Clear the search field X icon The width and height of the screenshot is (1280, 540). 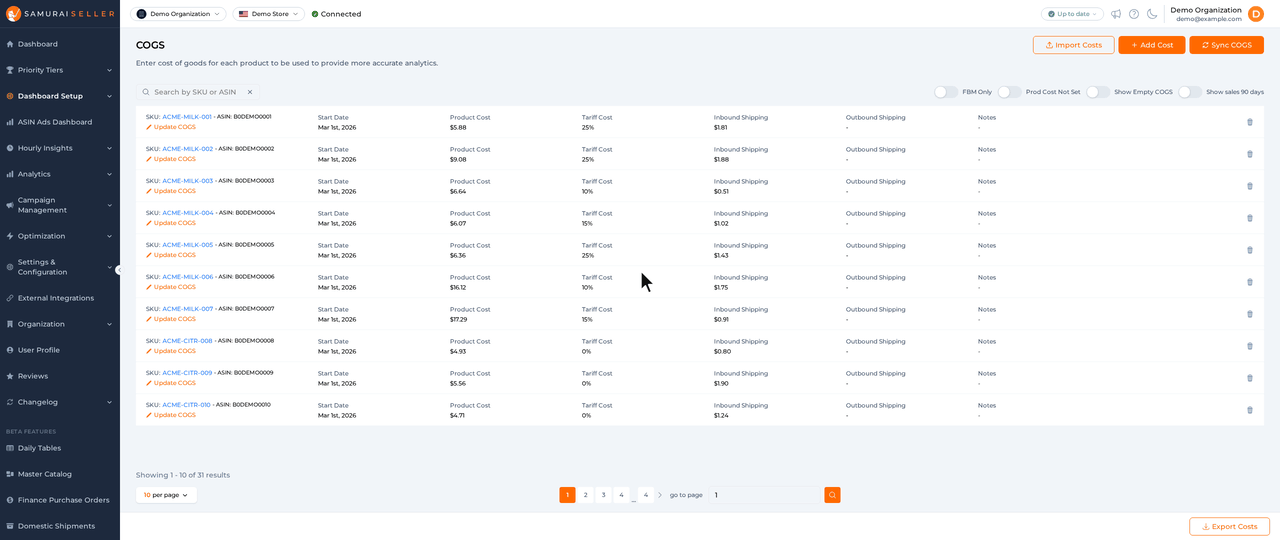pyautogui.click(x=250, y=92)
